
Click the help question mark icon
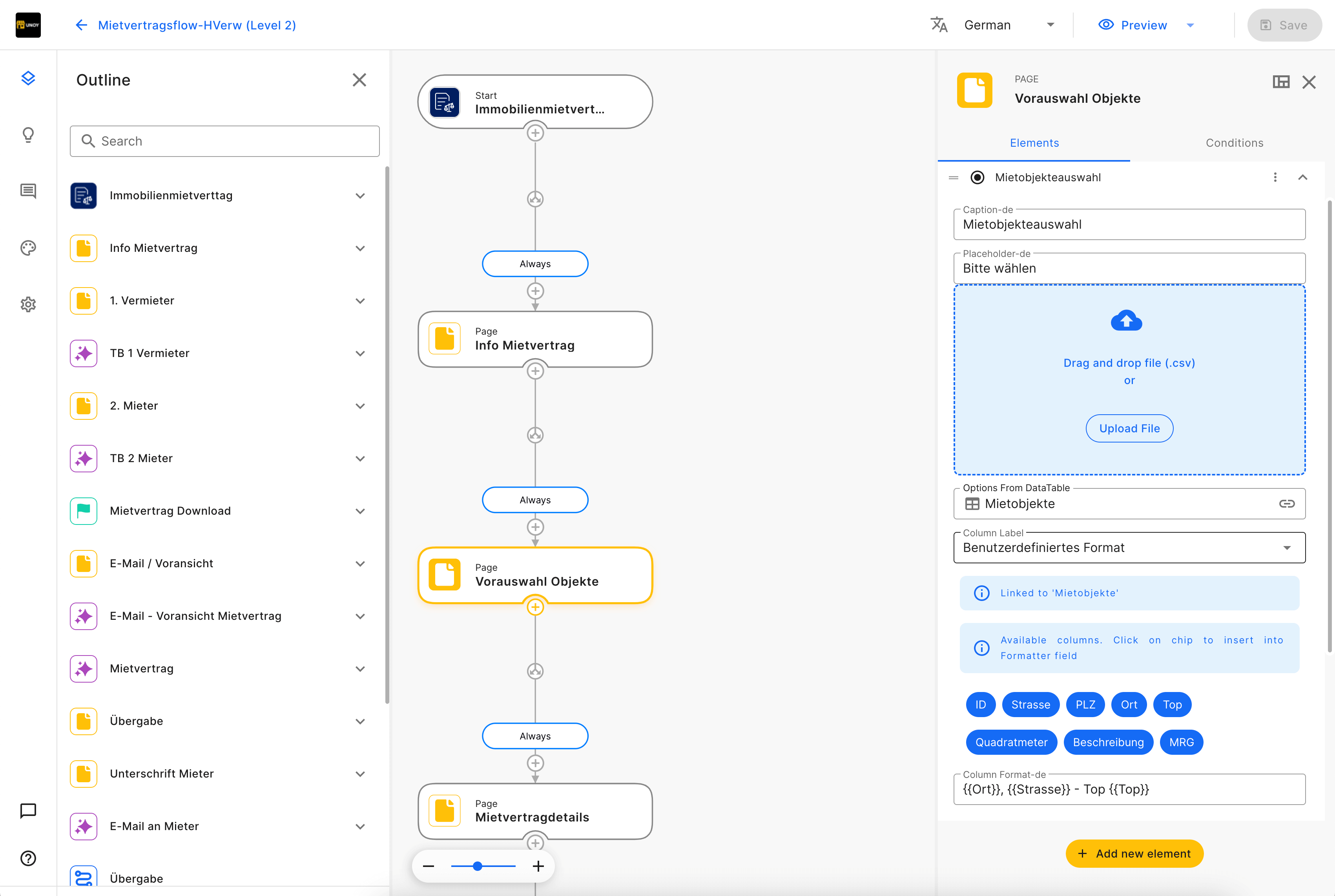click(28, 858)
